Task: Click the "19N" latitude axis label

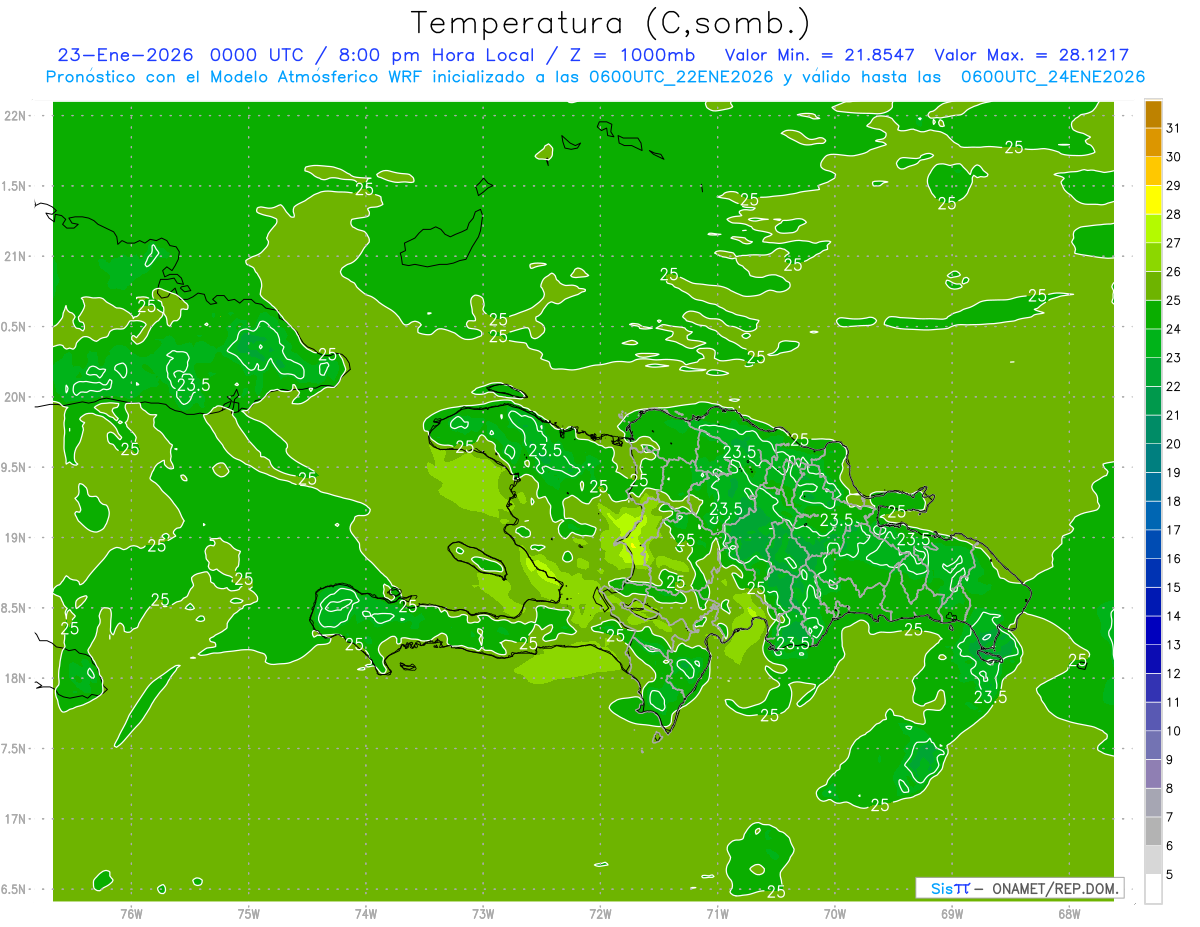Action: pos(15,538)
